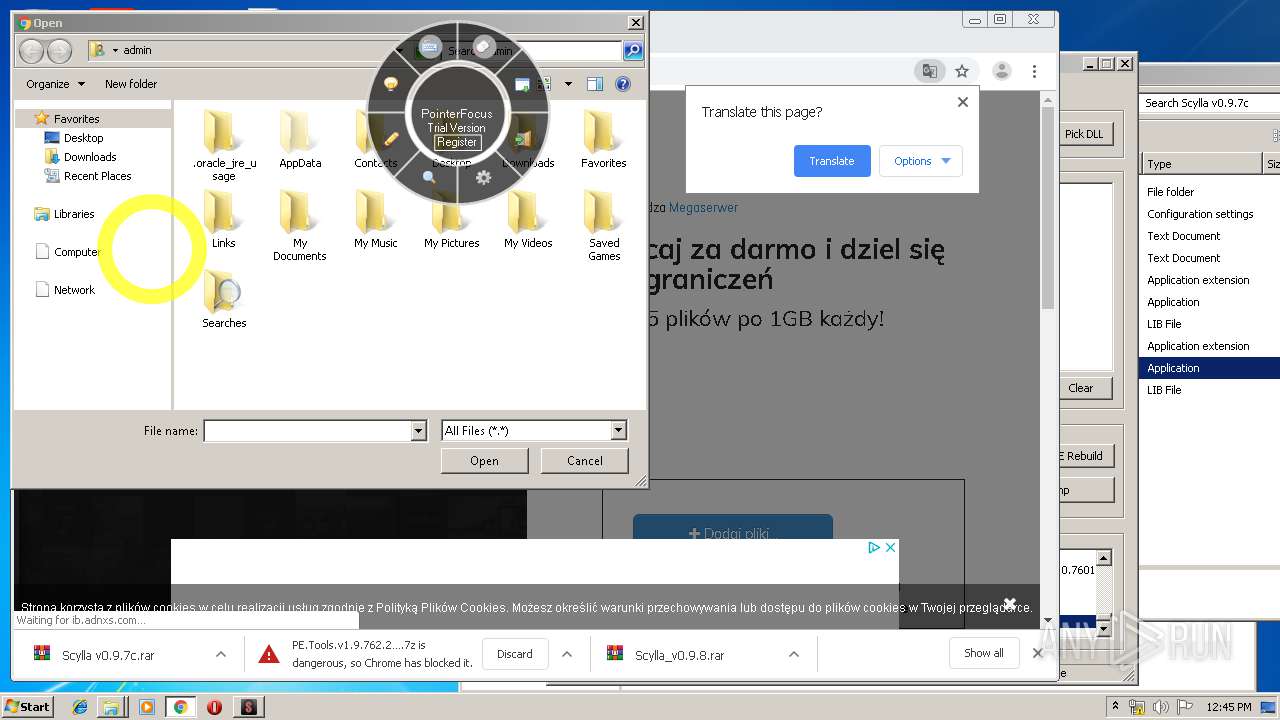Open the All Files type dropdown
1280x720 pixels.
[x=618, y=431]
